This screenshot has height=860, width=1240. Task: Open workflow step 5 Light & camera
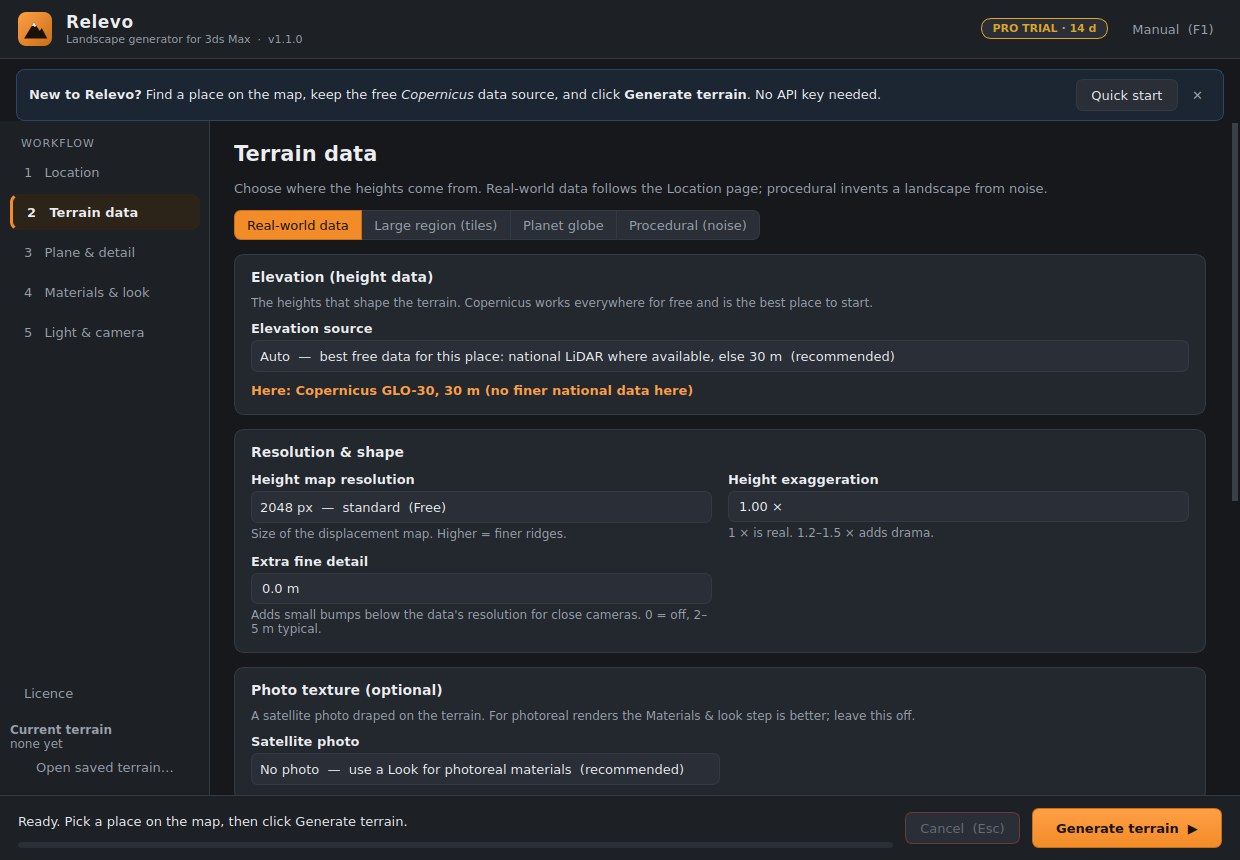pyautogui.click(x=105, y=332)
